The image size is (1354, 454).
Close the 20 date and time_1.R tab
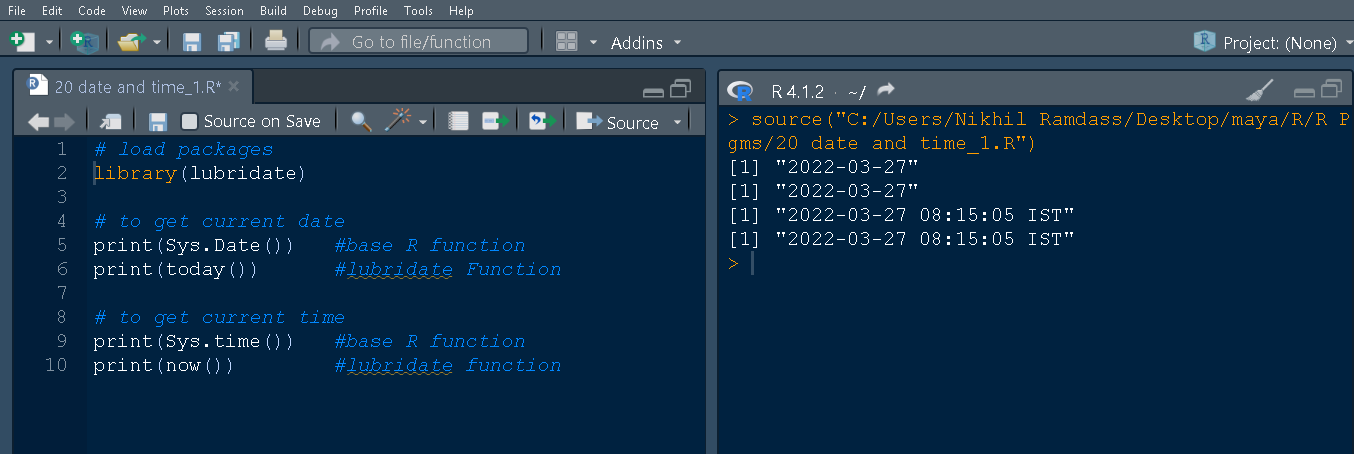pyautogui.click(x=234, y=87)
